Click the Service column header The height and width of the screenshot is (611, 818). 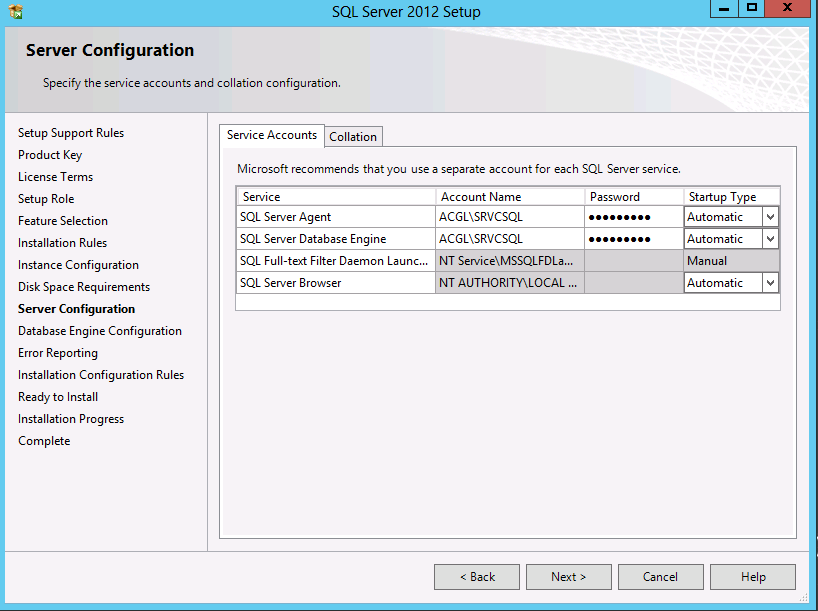point(336,197)
